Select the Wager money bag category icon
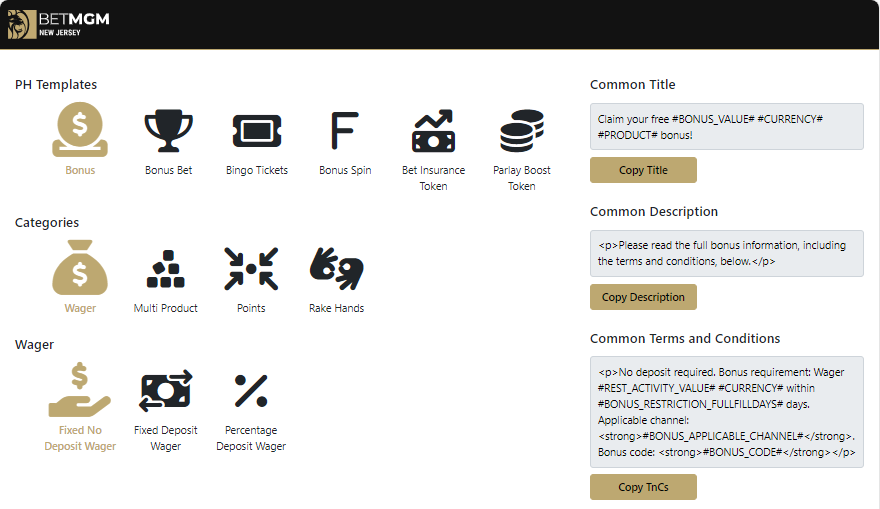Screen dimensions: 880x509 (x=80, y=268)
